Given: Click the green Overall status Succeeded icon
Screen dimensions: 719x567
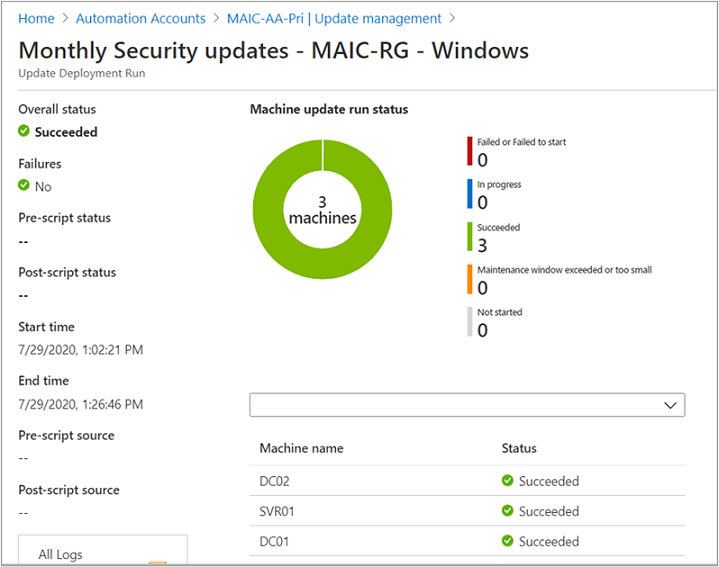Looking at the screenshot, I should [x=24, y=132].
